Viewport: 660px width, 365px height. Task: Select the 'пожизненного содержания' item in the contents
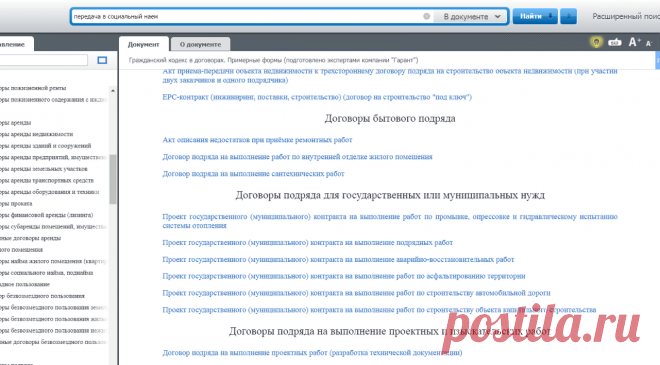coord(53,100)
